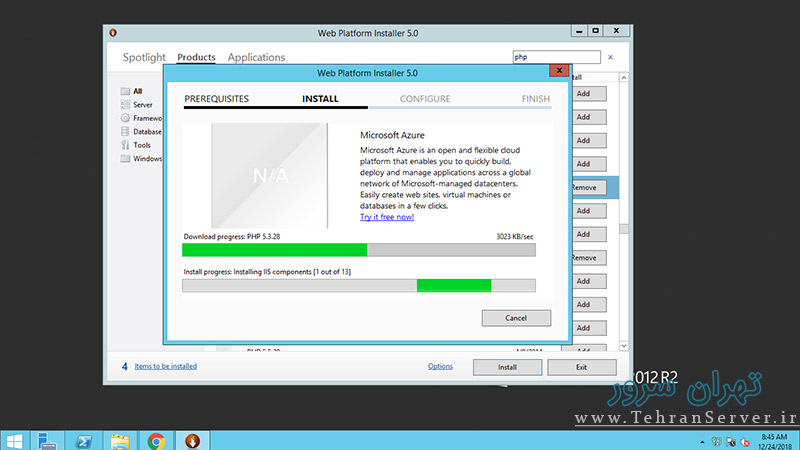Click the php search input field
Viewport: 800px width, 450px height.
coord(555,58)
